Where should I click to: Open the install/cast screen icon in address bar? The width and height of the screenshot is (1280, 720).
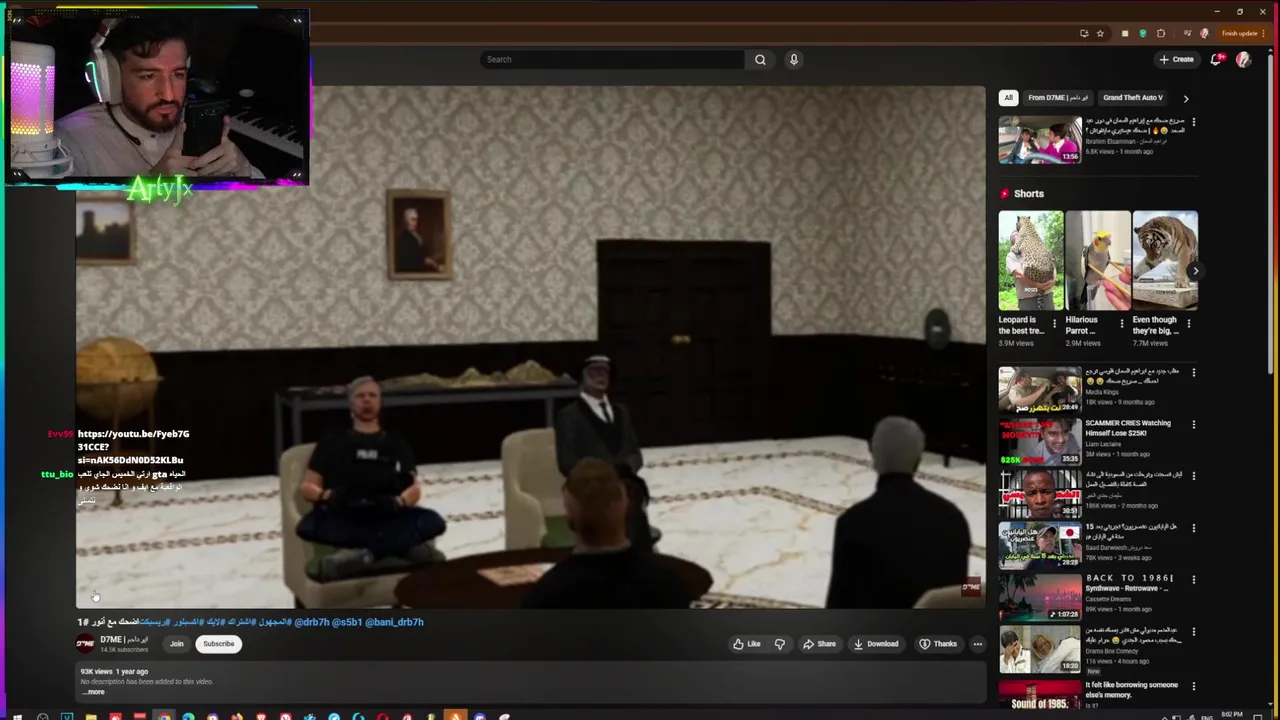coord(1084,33)
